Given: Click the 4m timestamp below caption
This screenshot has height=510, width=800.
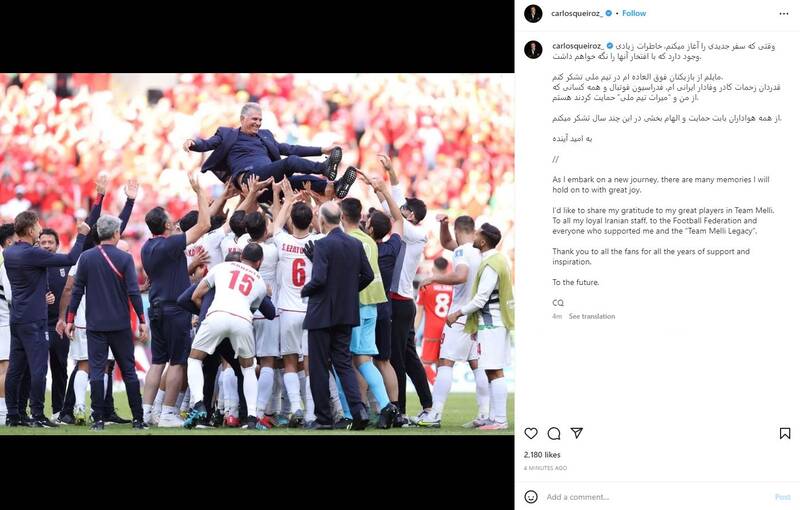Looking at the screenshot, I should (x=557, y=316).
